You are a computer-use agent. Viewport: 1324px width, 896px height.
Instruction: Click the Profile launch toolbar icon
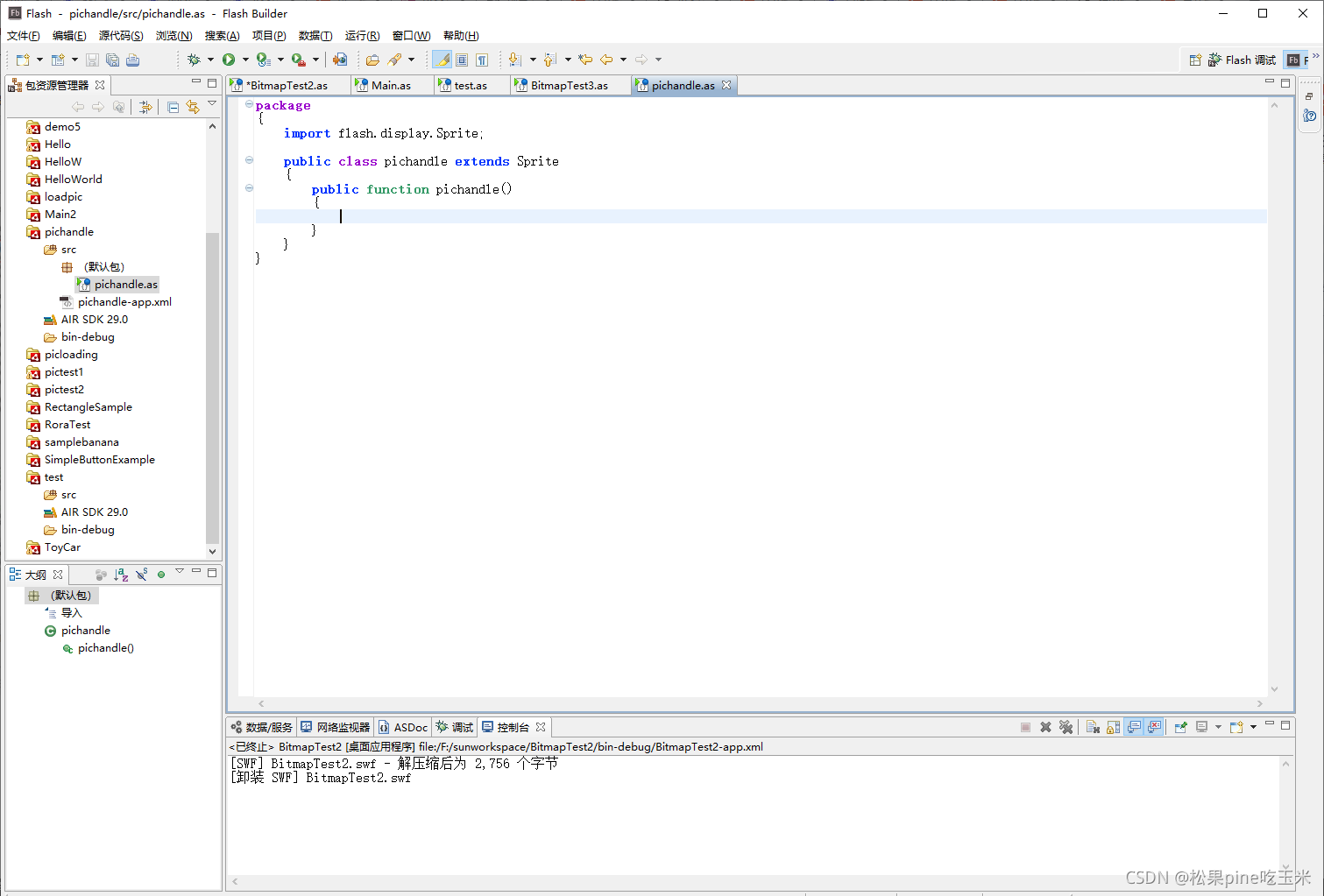point(264,60)
